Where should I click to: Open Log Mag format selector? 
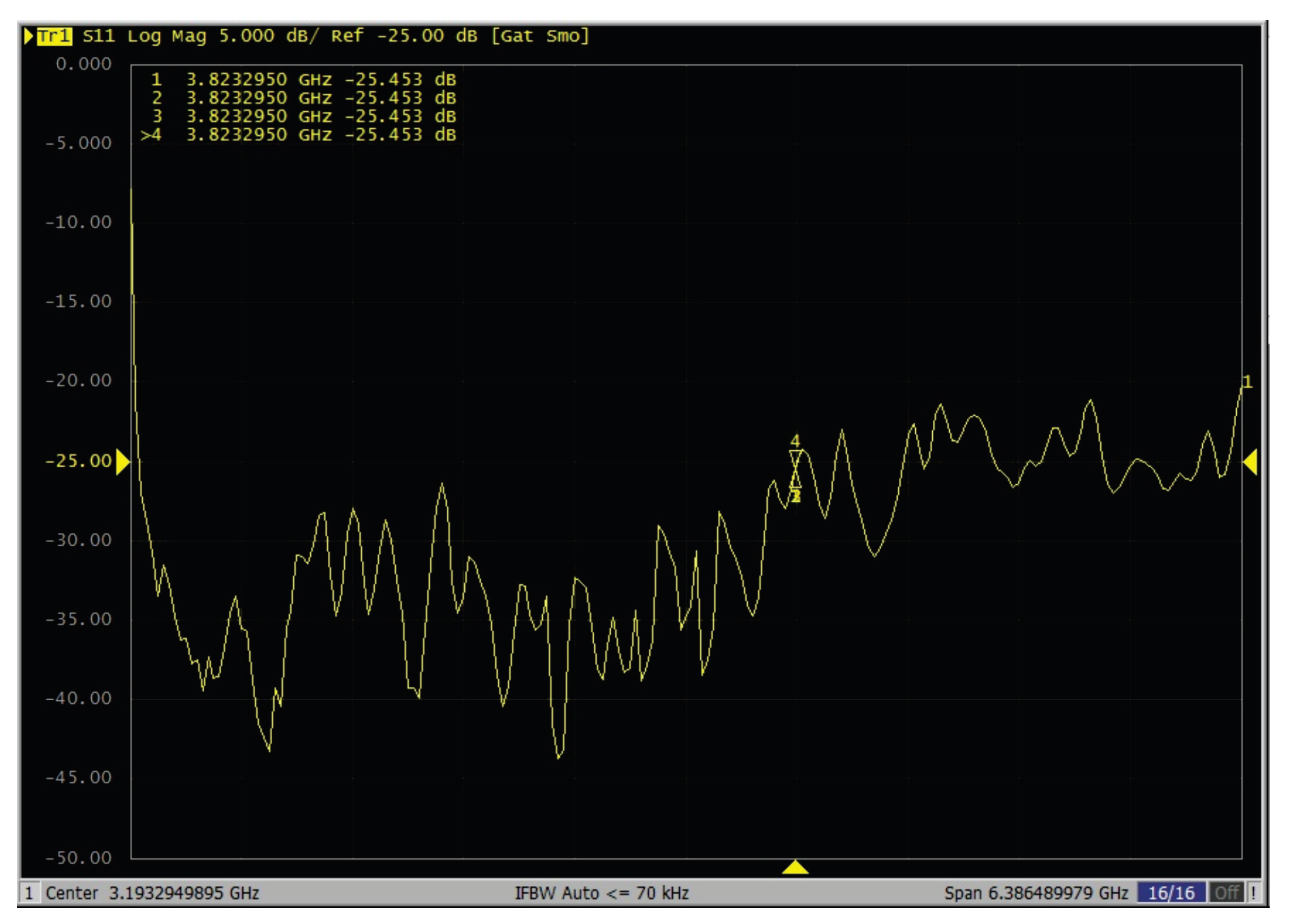click(166, 37)
